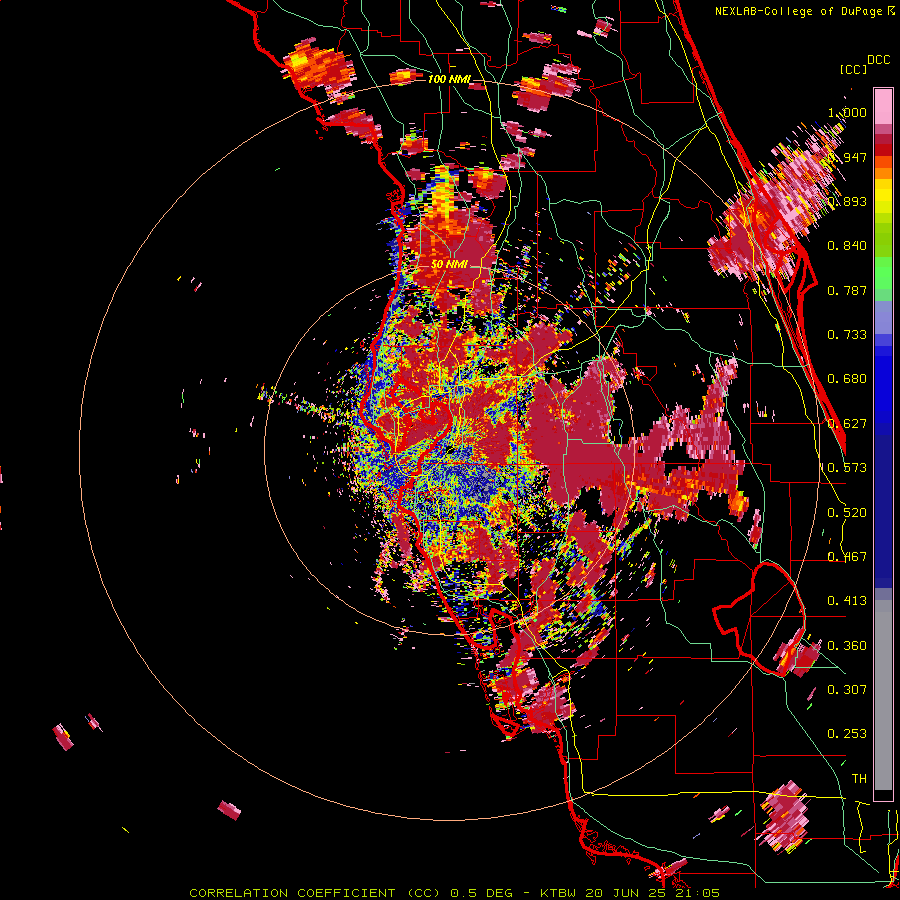Click the 100 NMI range ring label
Viewport: 900px width, 900px height.
click(x=448, y=79)
